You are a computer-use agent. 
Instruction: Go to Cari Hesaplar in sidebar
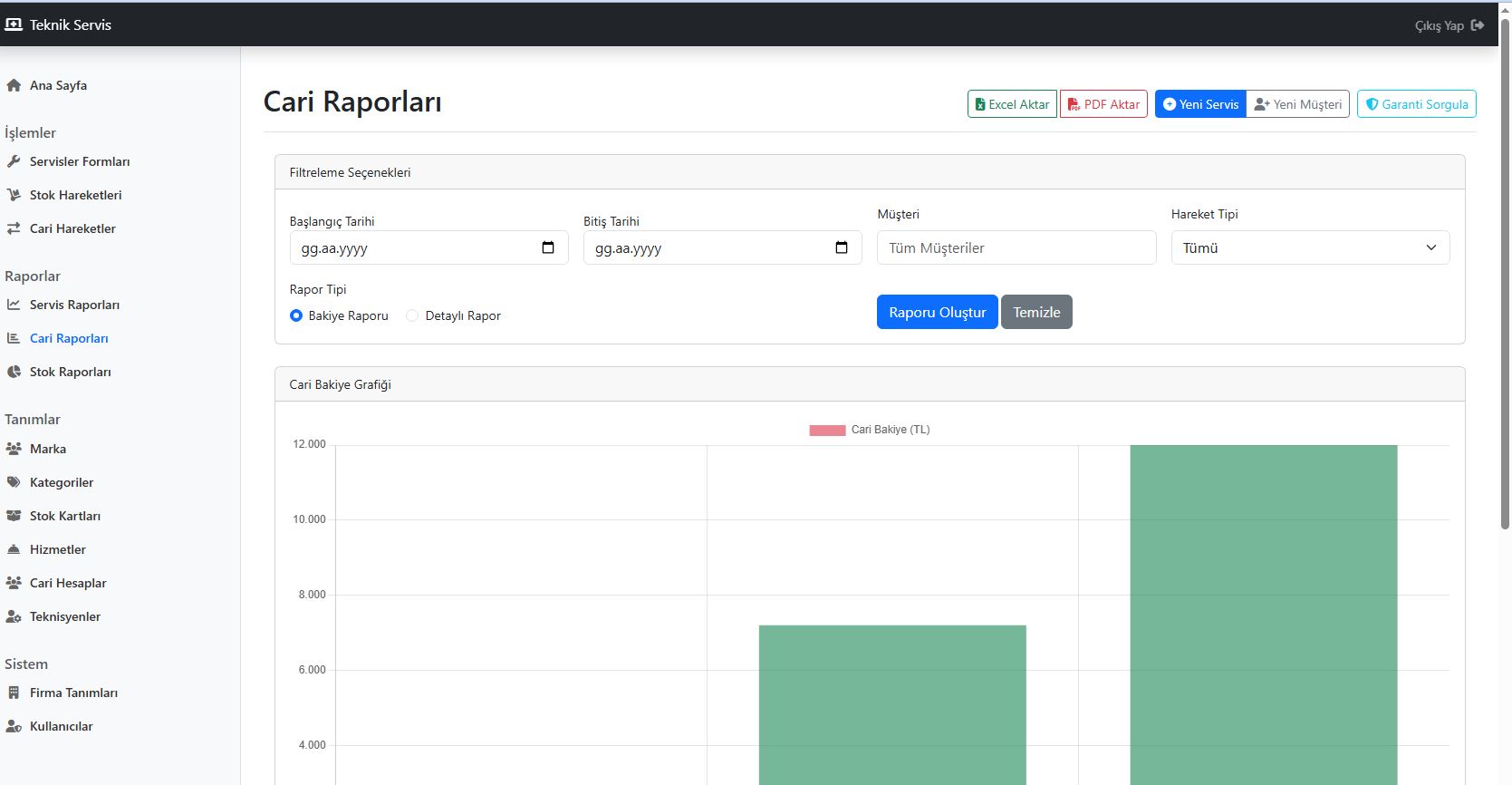click(68, 583)
